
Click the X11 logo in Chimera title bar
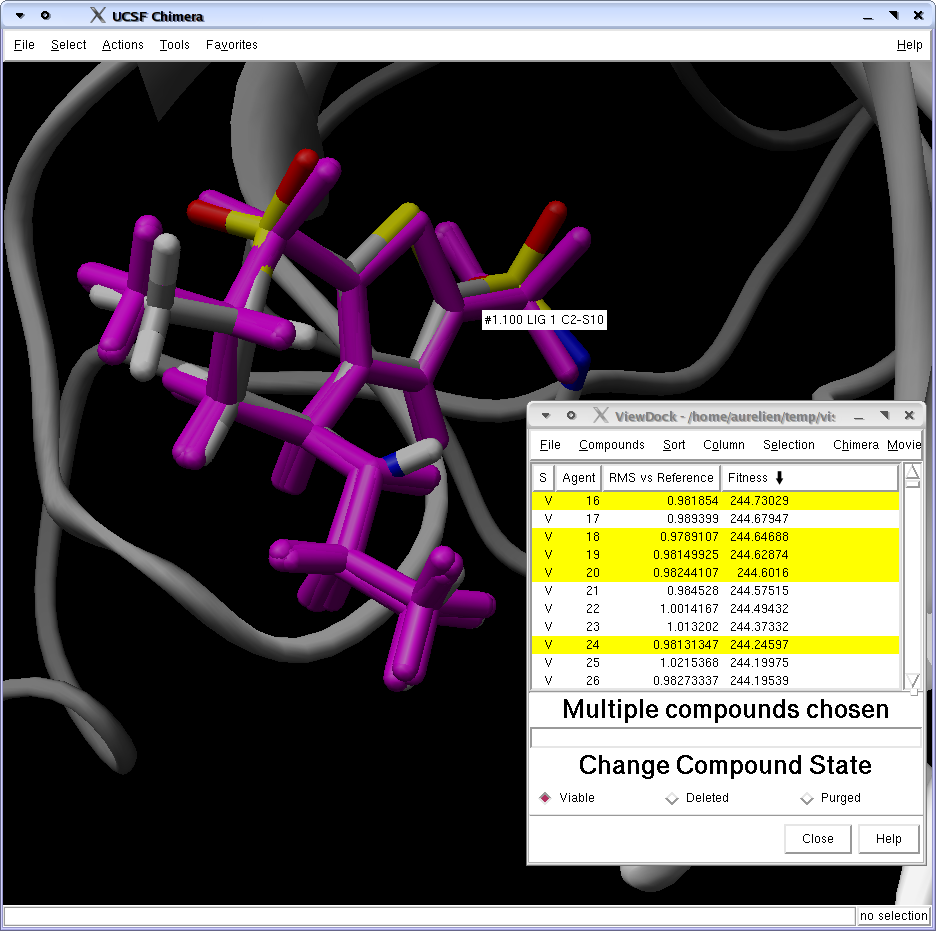click(x=97, y=16)
